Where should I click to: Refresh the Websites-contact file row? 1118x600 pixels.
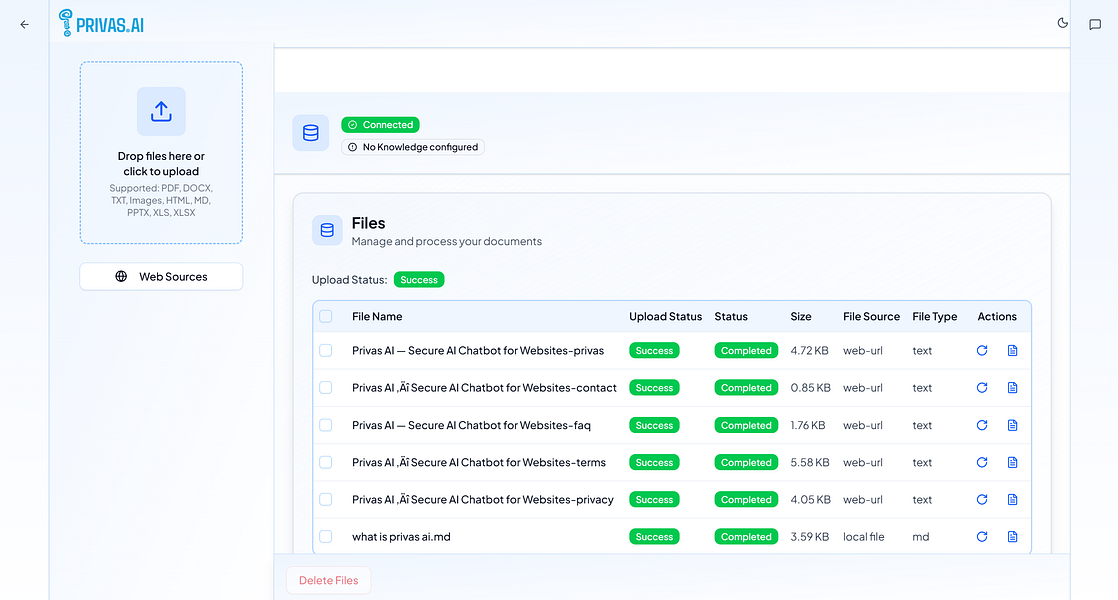(x=982, y=388)
